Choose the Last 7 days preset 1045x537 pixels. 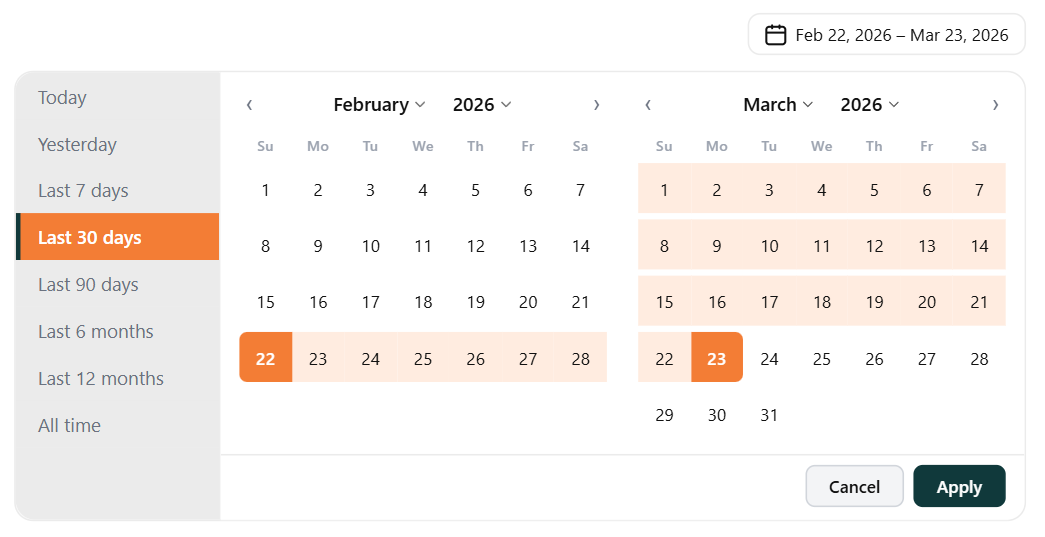coord(83,191)
